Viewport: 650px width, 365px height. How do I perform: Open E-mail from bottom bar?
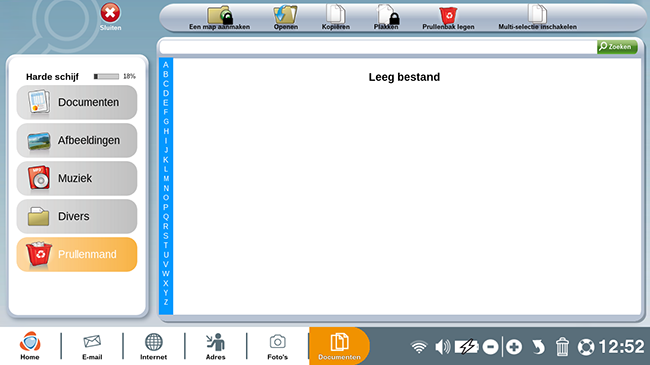92,346
